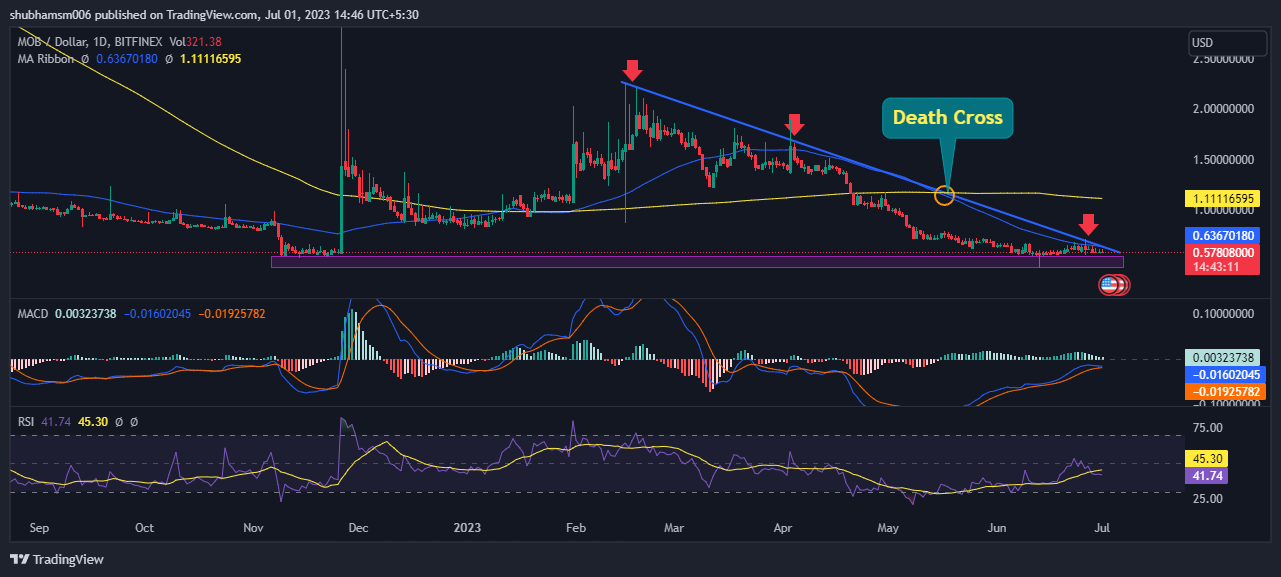This screenshot has width=1281, height=577.
Task: Click −0.01602045 in the MACD legend
Action: pos(156,314)
